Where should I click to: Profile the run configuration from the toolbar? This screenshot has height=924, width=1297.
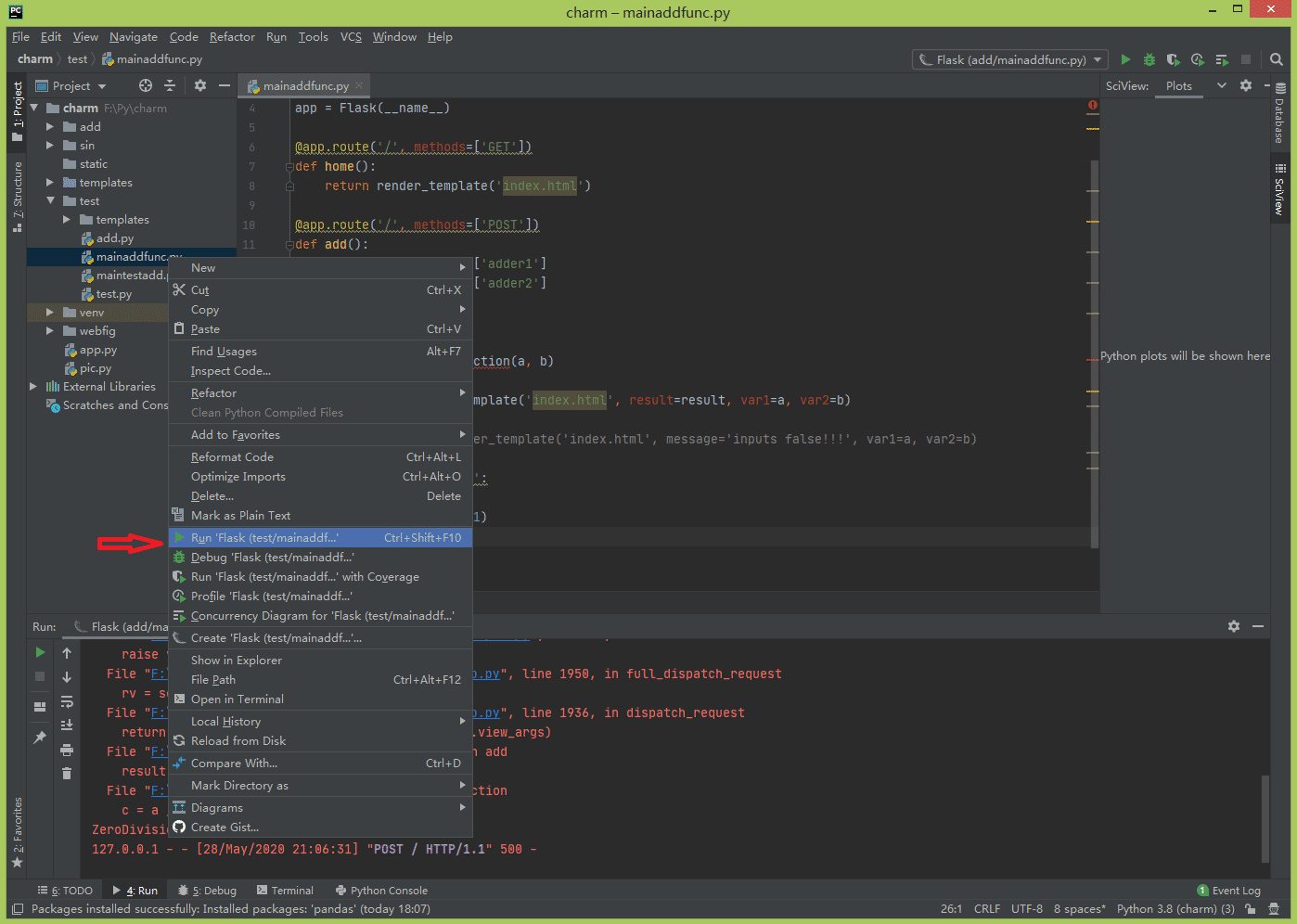tap(1197, 59)
